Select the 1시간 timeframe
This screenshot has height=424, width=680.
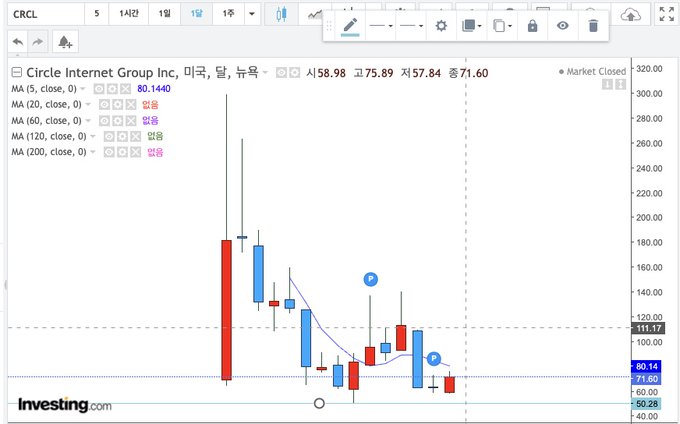(x=129, y=14)
